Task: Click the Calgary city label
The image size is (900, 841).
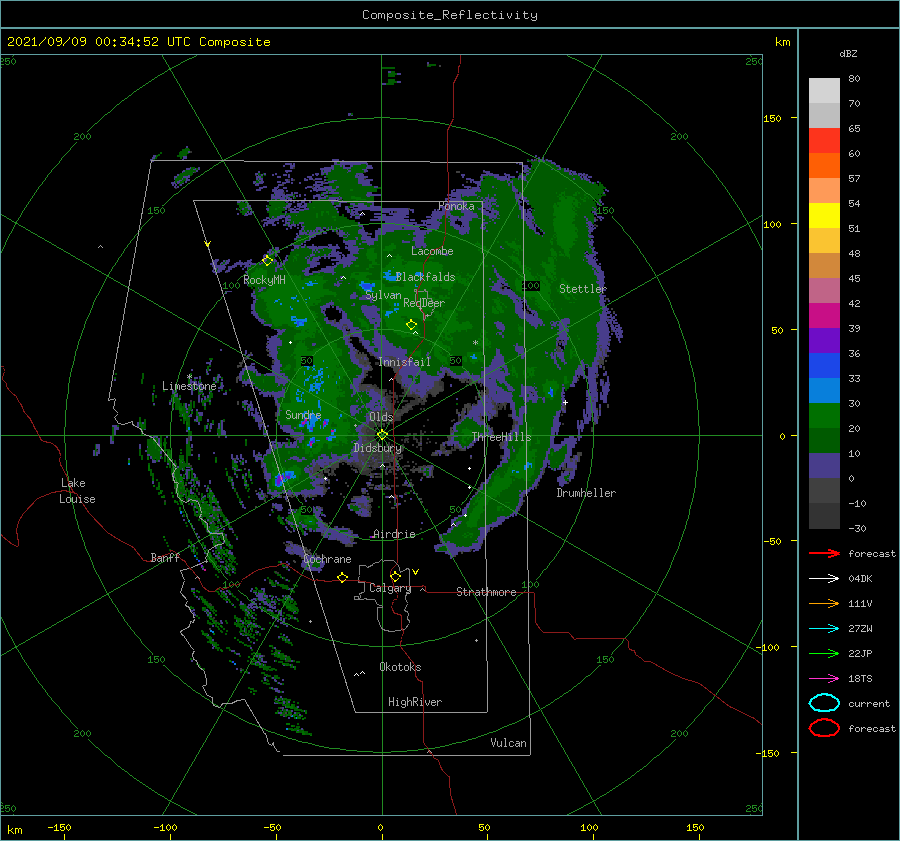Action: [x=390, y=588]
